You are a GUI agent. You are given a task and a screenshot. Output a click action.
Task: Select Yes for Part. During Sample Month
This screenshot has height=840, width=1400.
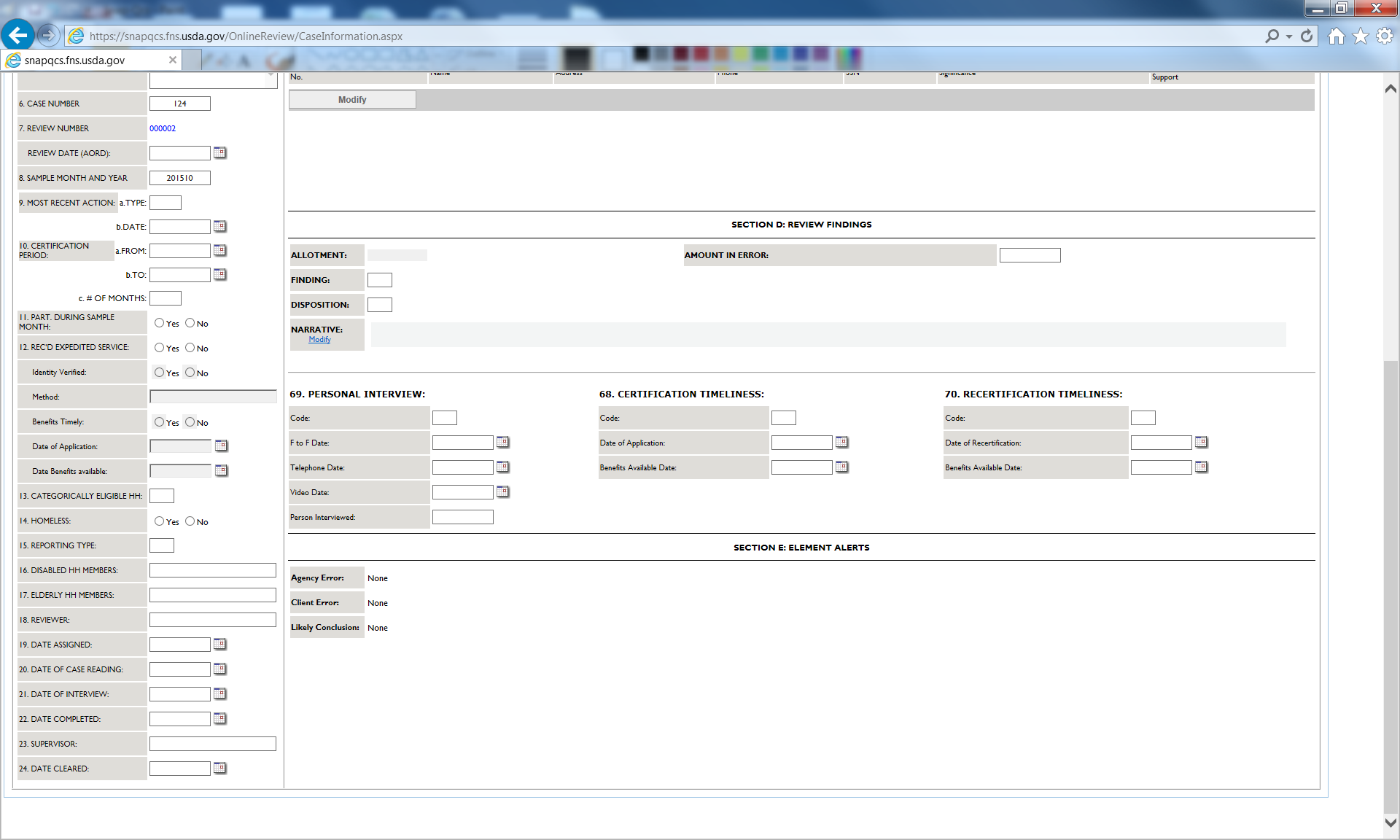tap(159, 323)
